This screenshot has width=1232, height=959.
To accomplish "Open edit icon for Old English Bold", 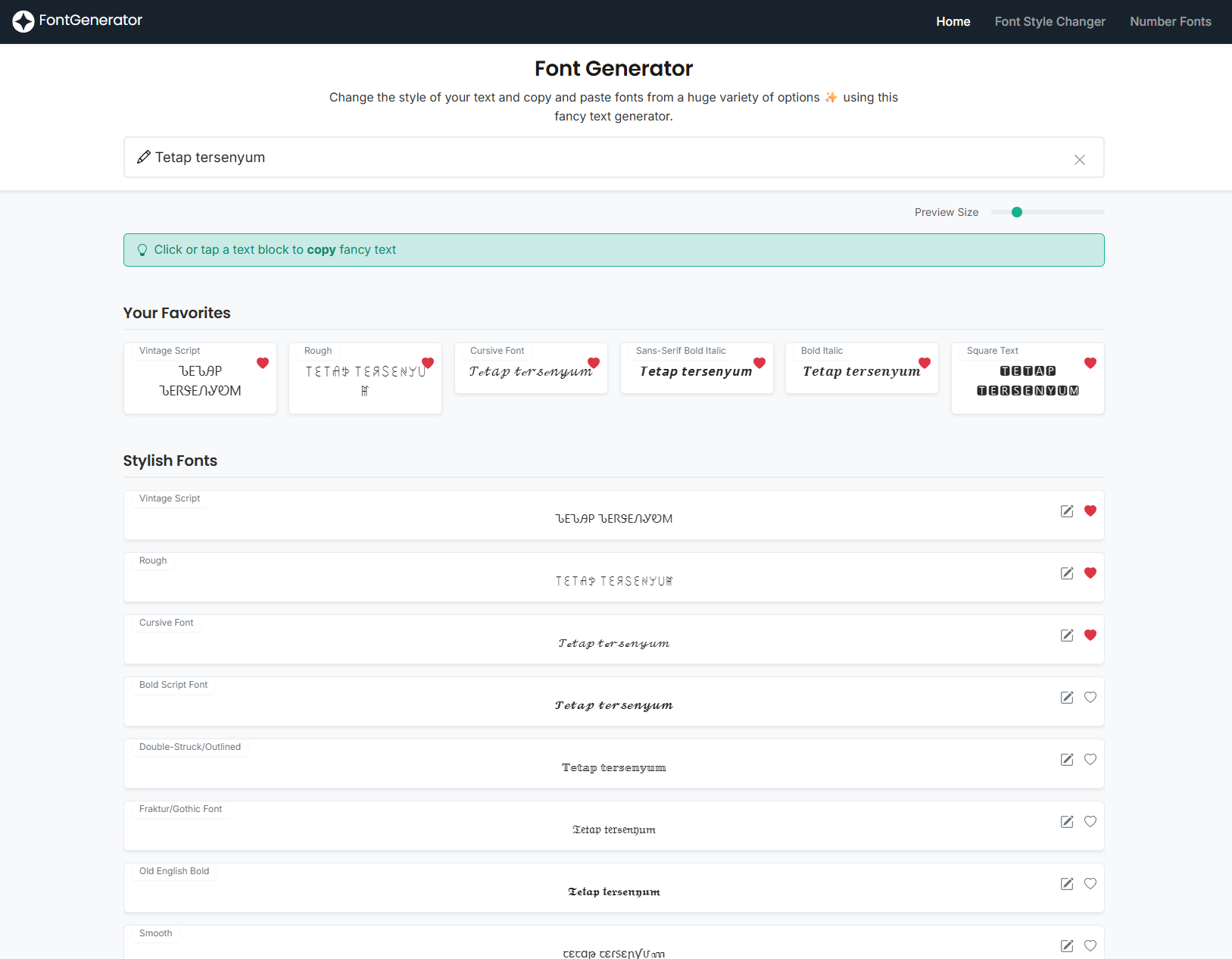I will pyautogui.click(x=1066, y=884).
